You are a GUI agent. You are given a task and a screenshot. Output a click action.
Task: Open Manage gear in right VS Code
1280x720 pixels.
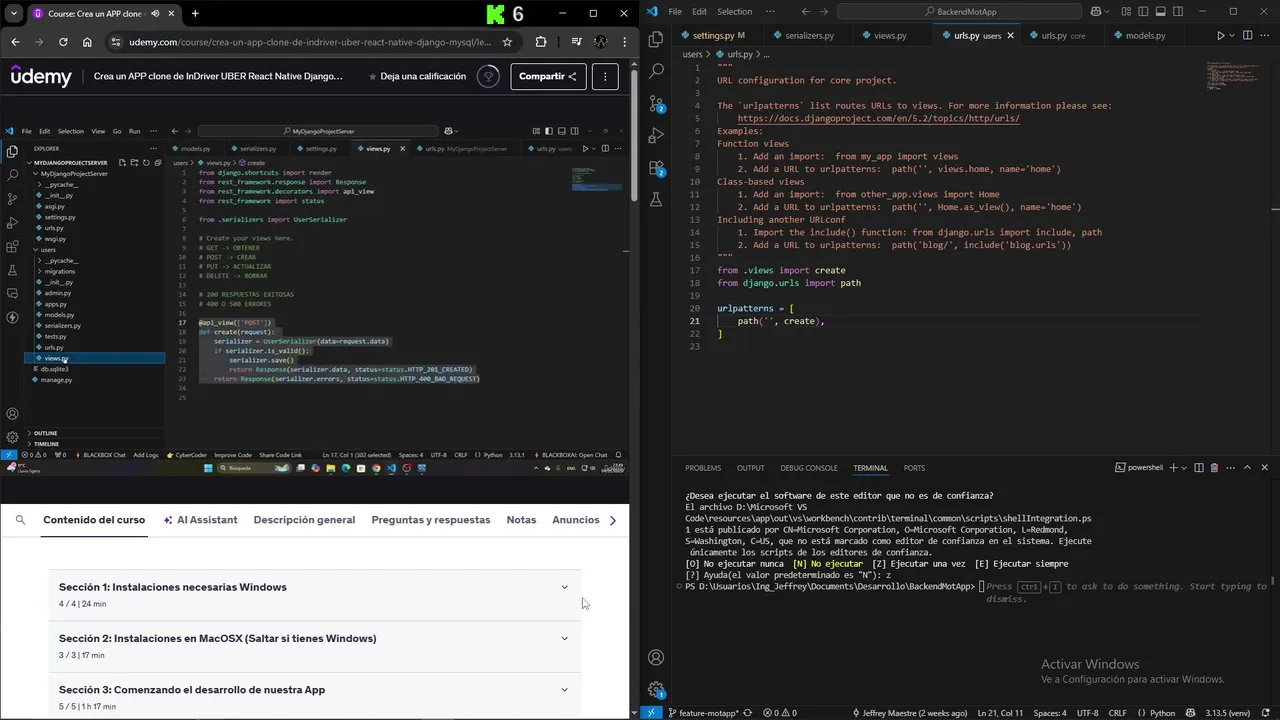tap(656, 689)
